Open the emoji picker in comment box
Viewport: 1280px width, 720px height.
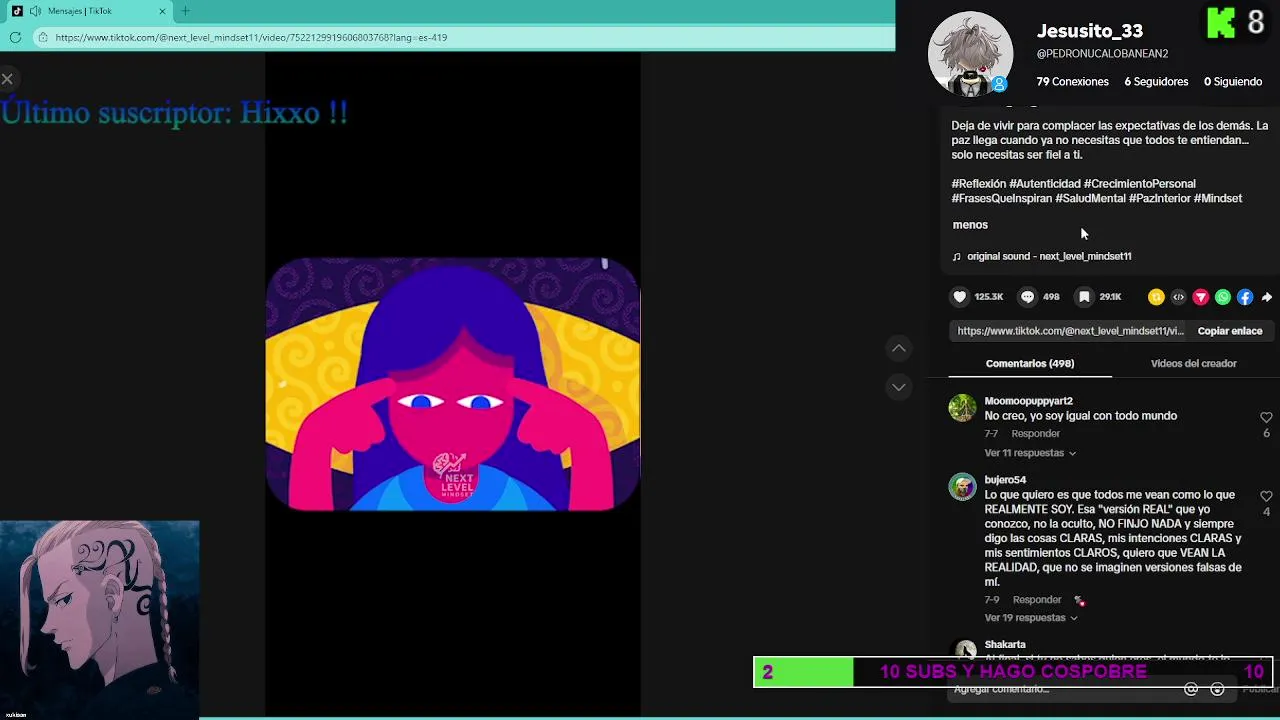[x=1217, y=689]
